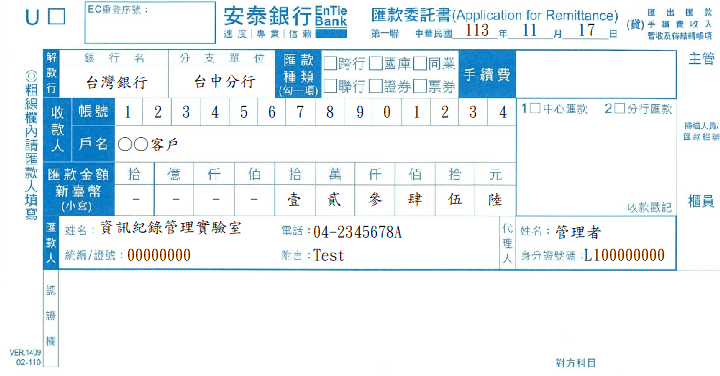Click the 億 column header
Viewport: 720px width, 376px height.
tap(174, 174)
